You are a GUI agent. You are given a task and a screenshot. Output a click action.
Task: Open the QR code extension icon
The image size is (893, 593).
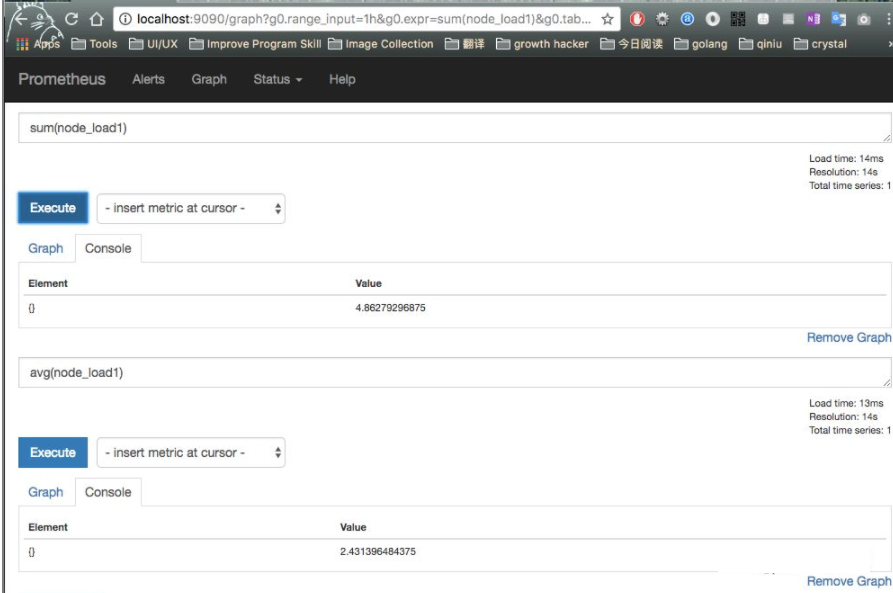737,18
